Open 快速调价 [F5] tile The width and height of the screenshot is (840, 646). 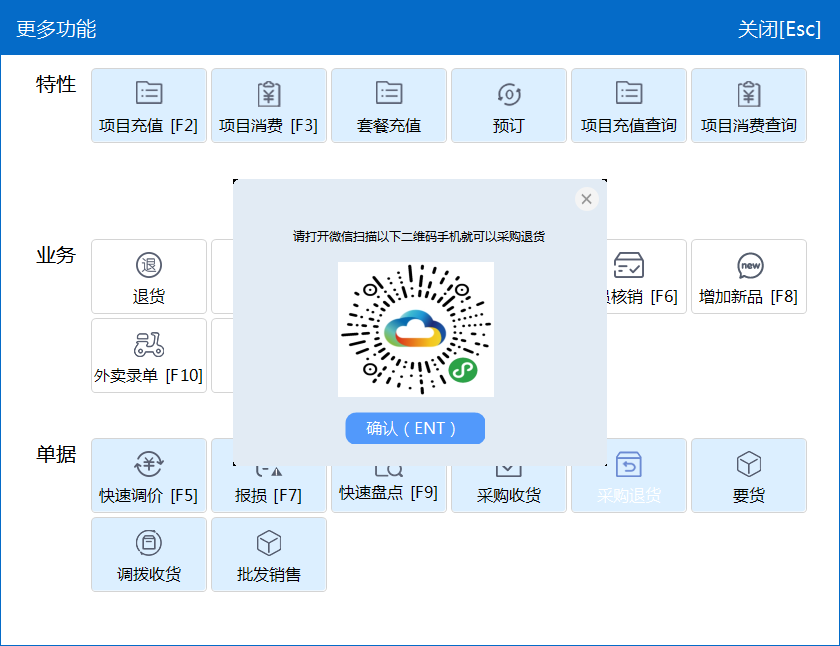click(149, 476)
